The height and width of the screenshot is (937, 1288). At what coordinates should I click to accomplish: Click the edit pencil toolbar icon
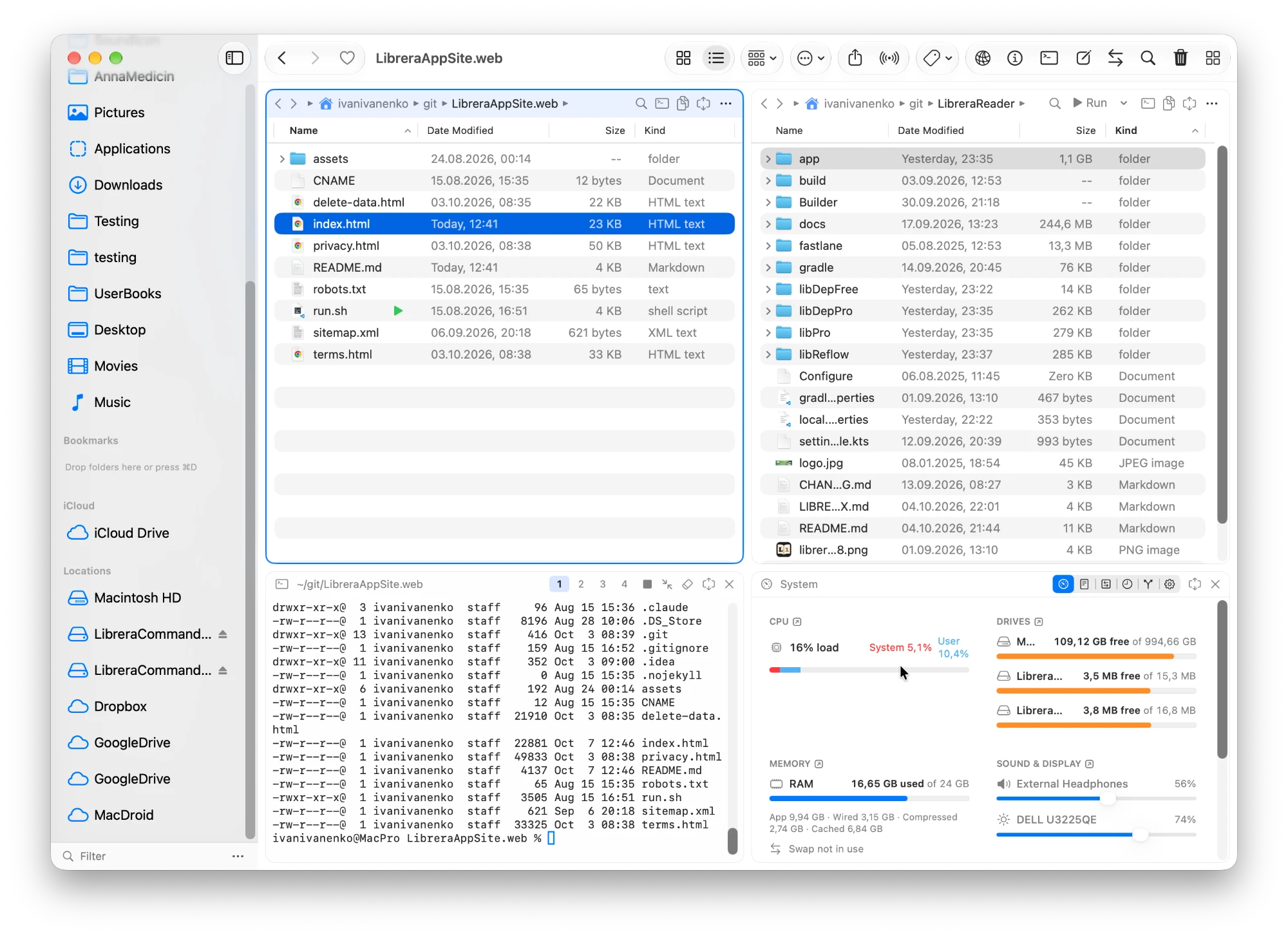click(1083, 58)
